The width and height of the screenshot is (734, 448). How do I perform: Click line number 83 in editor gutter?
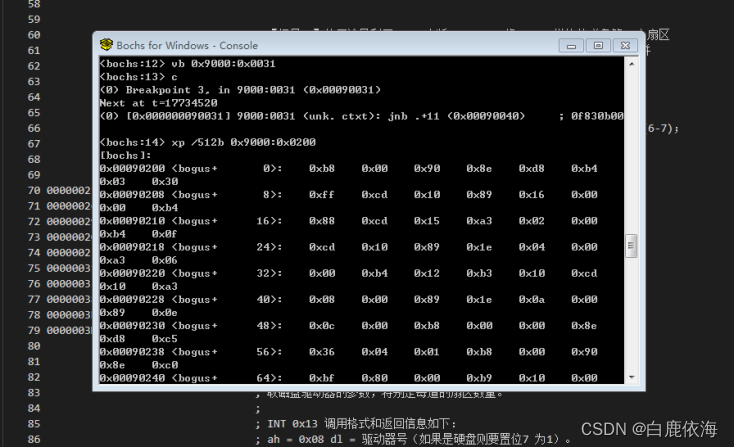(34, 393)
